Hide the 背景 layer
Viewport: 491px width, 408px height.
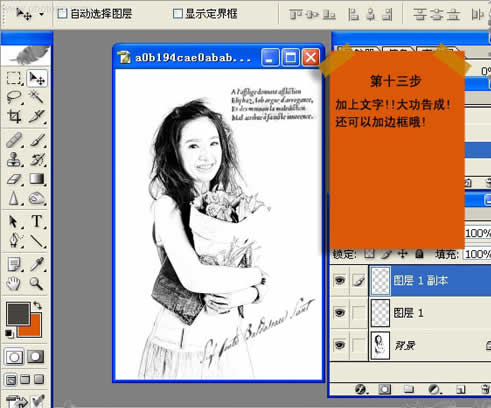pyautogui.click(x=339, y=345)
